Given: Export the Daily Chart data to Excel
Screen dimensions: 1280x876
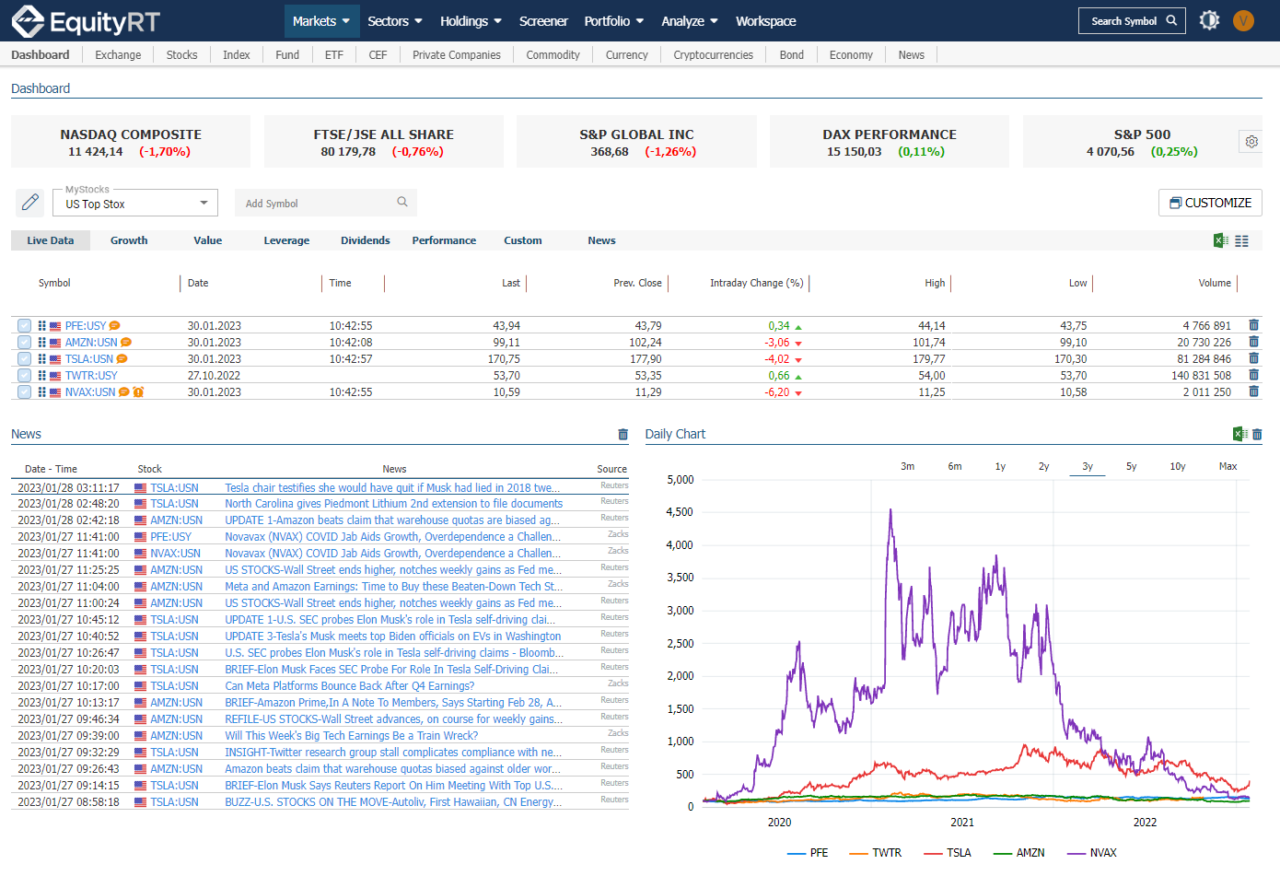Looking at the screenshot, I should [x=1238, y=434].
